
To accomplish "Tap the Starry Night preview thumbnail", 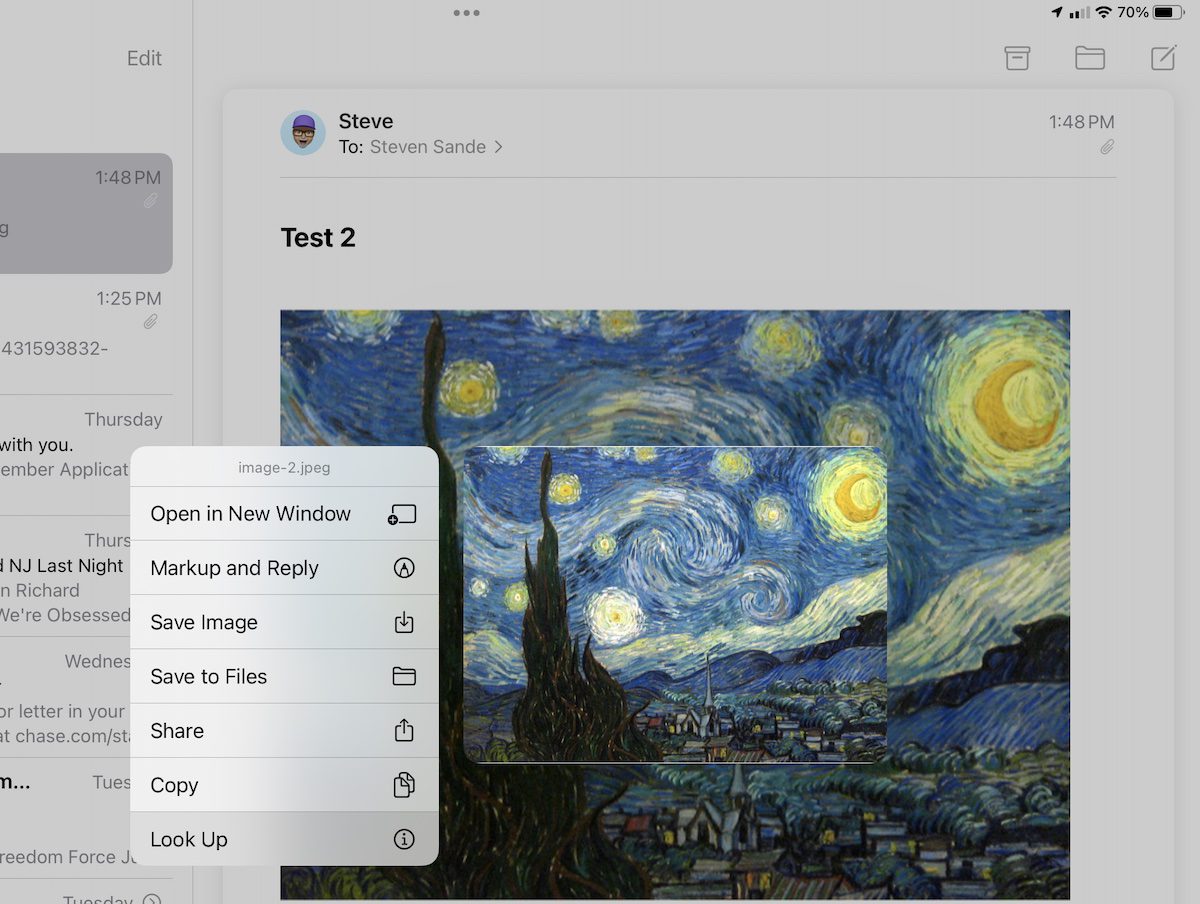I will [x=675, y=604].
